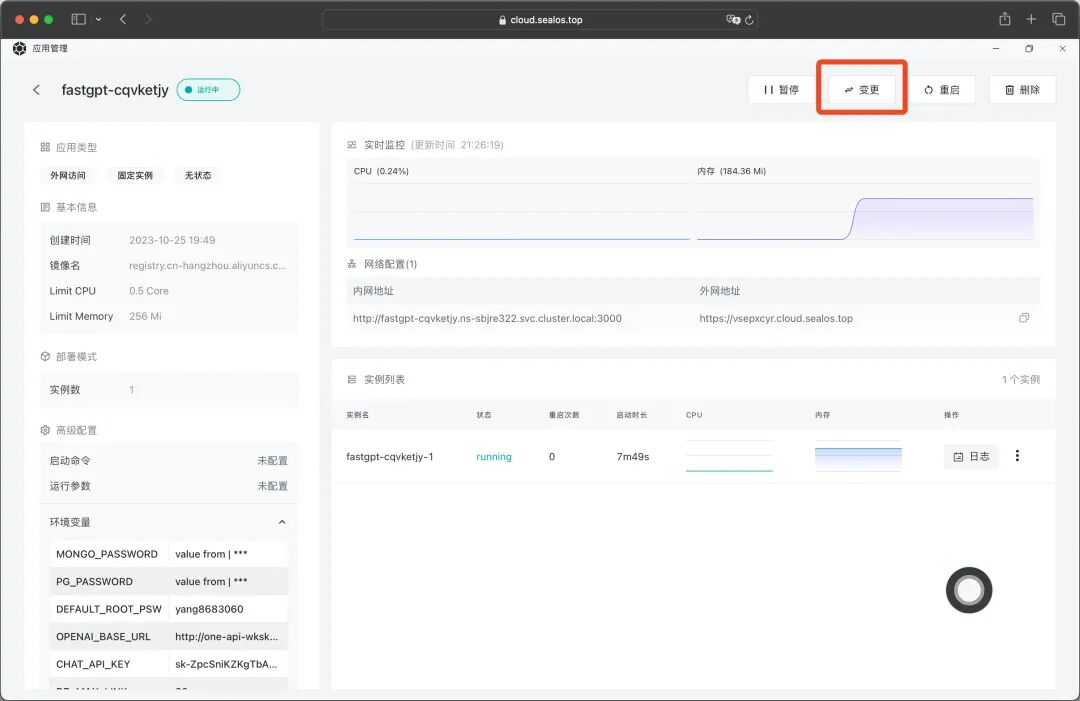Click the 网络配置(1) section heading
This screenshot has width=1080, height=701.
pos(390,264)
